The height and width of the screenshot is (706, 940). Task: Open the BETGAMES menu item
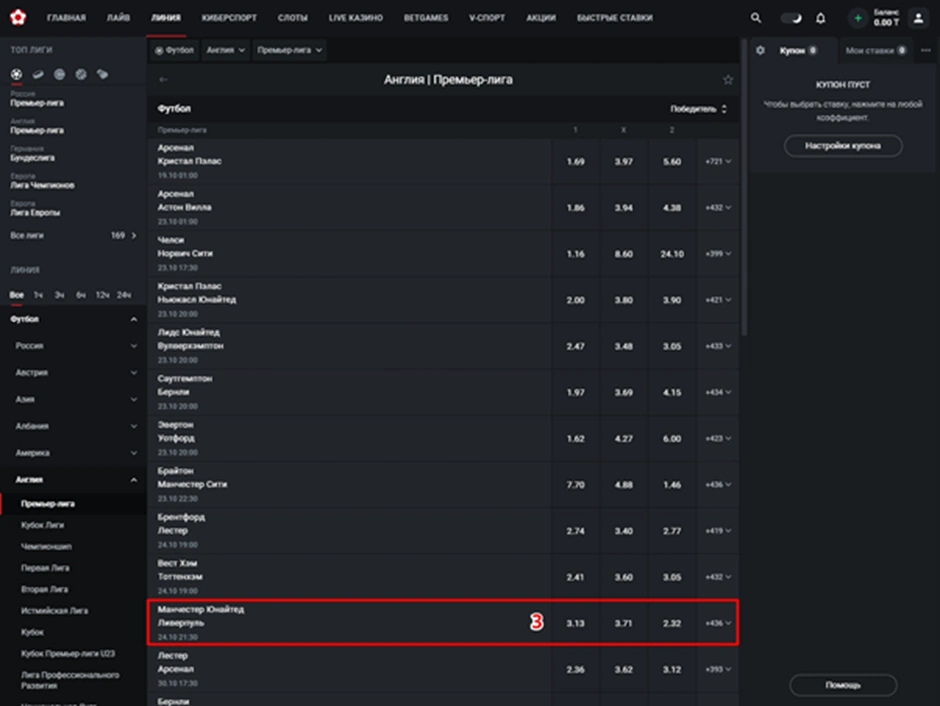(426, 18)
